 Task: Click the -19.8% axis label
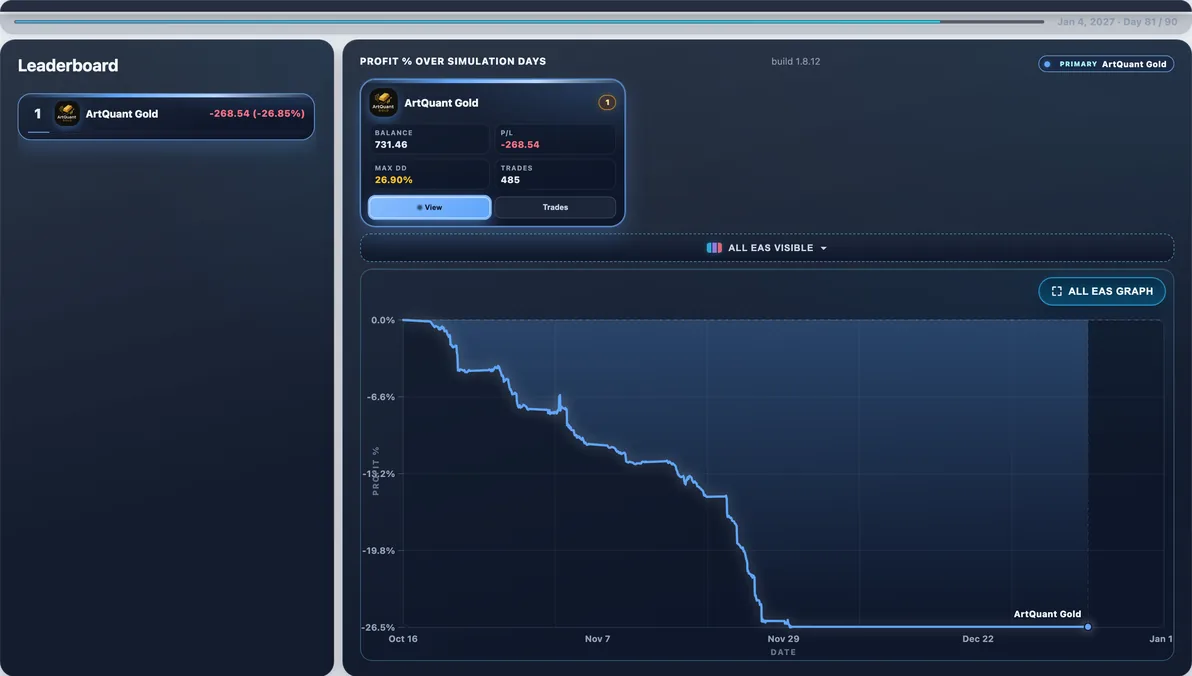pyautogui.click(x=379, y=551)
